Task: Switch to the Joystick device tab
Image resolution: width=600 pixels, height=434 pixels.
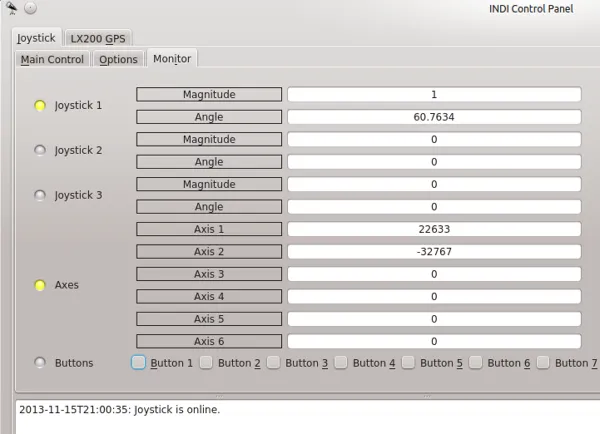Action: pyautogui.click(x=36, y=38)
